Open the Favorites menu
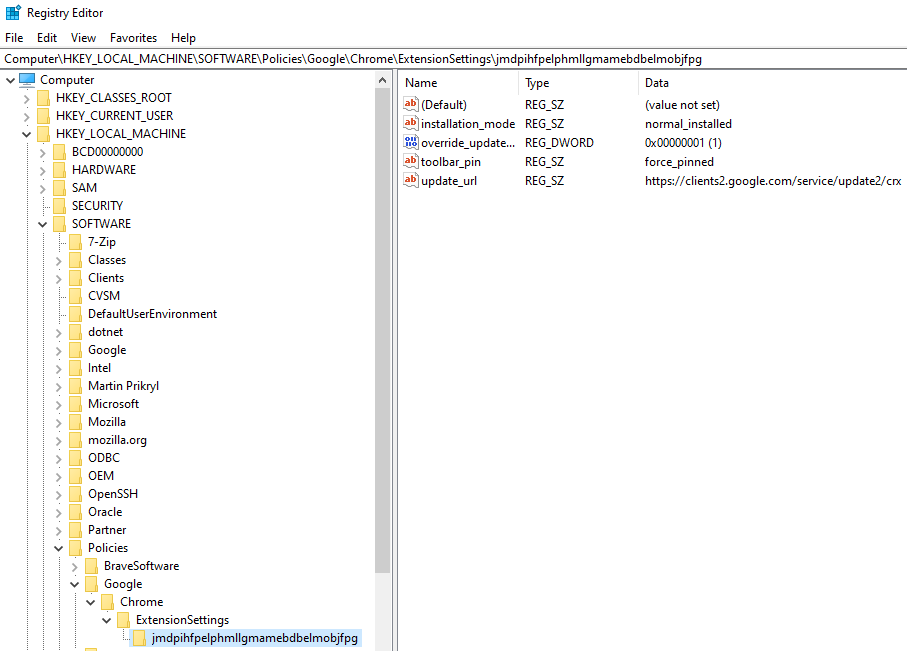907x651 pixels. [x=133, y=38]
